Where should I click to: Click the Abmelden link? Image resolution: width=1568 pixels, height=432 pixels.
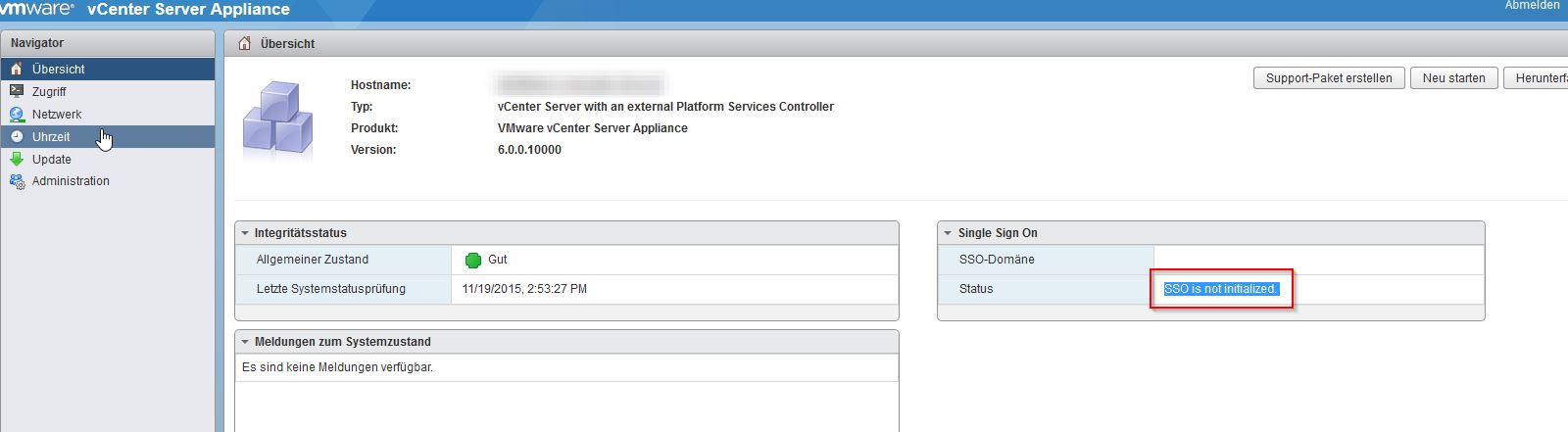point(1533,6)
